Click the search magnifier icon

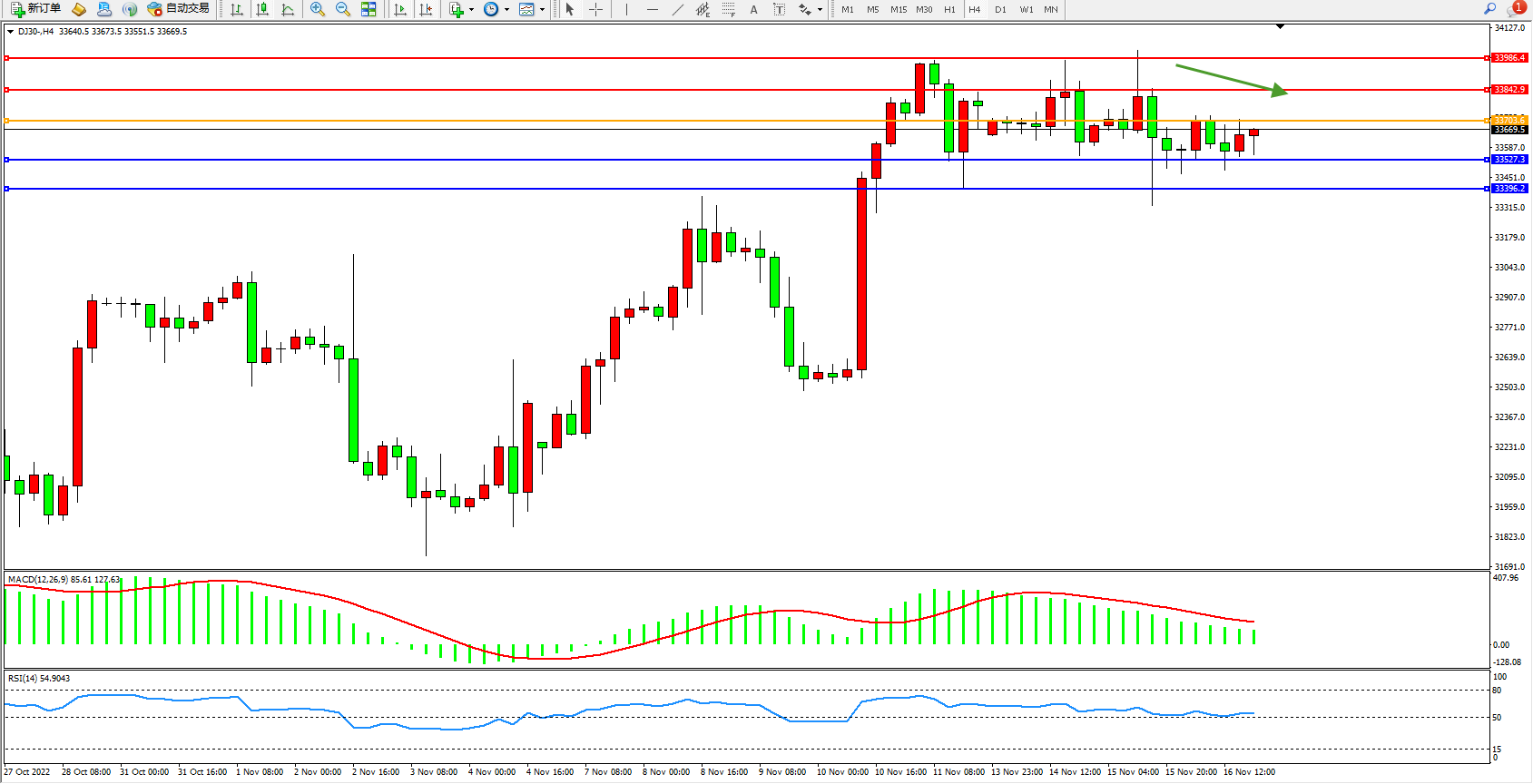click(1489, 9)
